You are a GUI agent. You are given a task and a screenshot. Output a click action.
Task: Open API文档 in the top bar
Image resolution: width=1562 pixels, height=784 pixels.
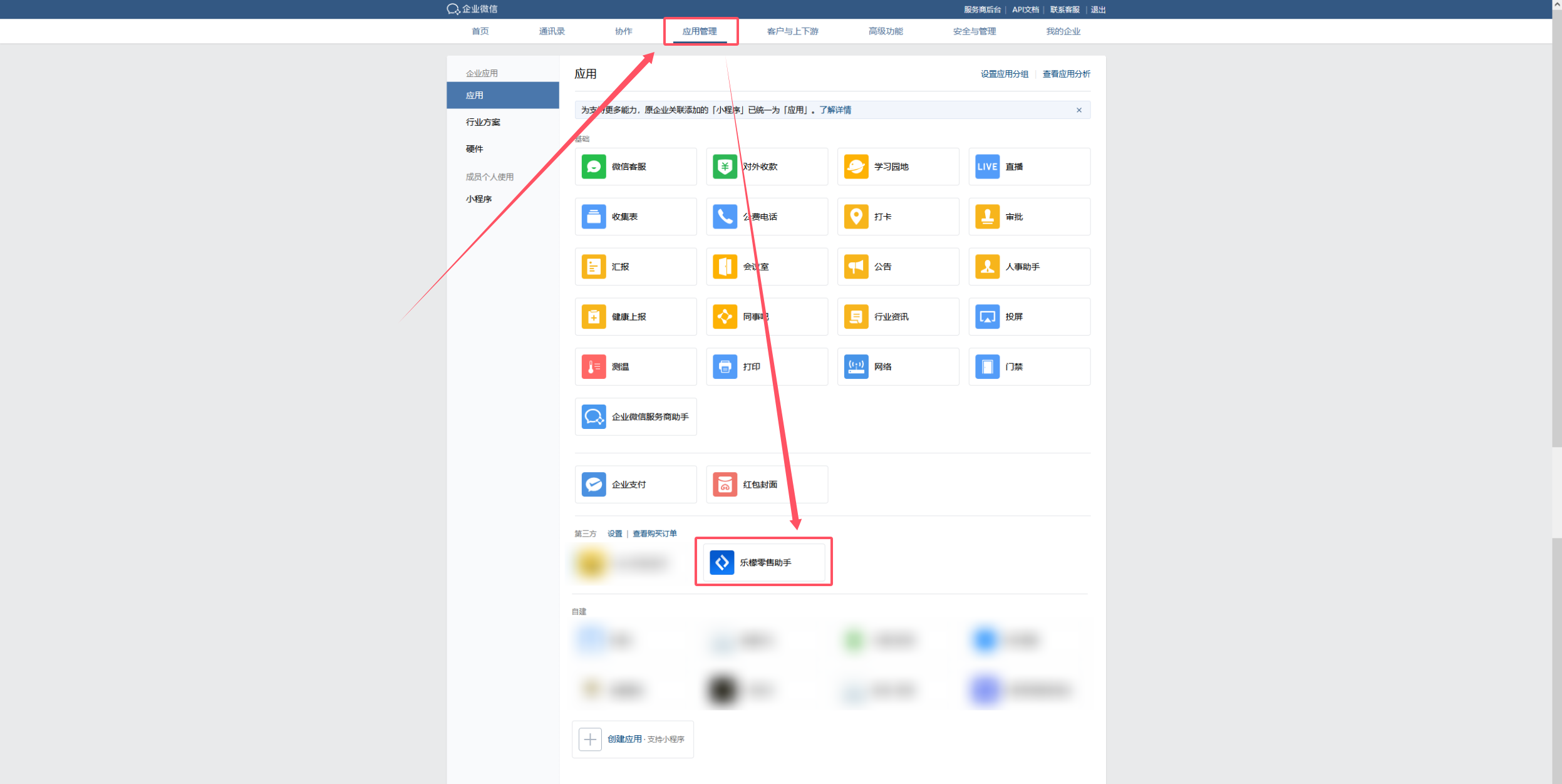coord(1025,9)
